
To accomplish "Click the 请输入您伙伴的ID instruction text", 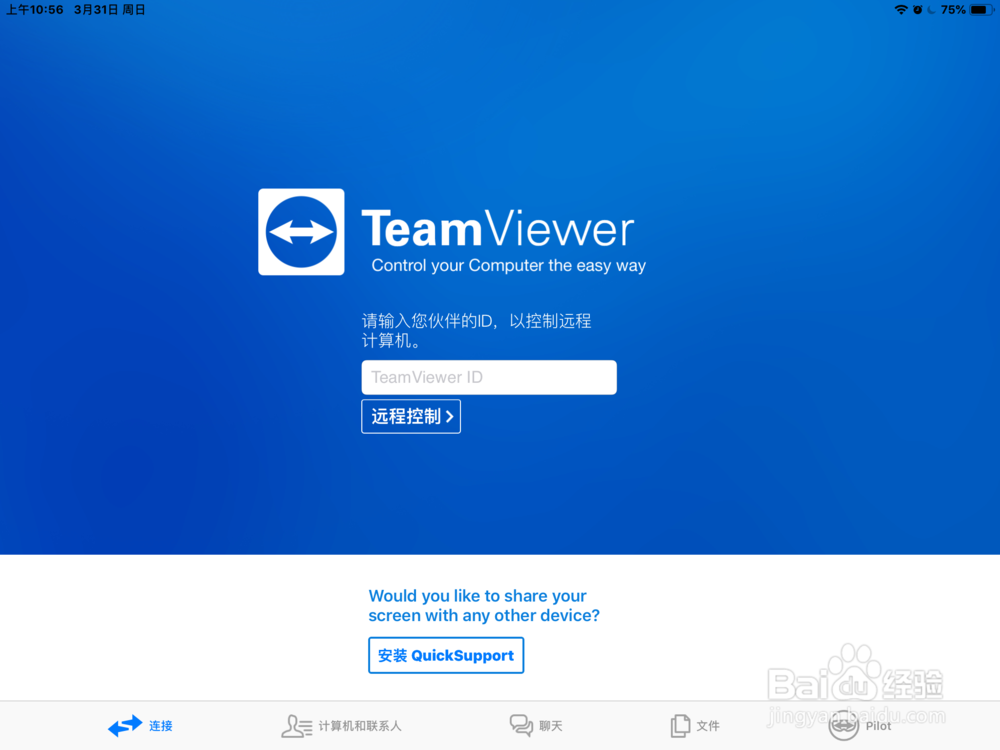I will (x=476, y=330).
